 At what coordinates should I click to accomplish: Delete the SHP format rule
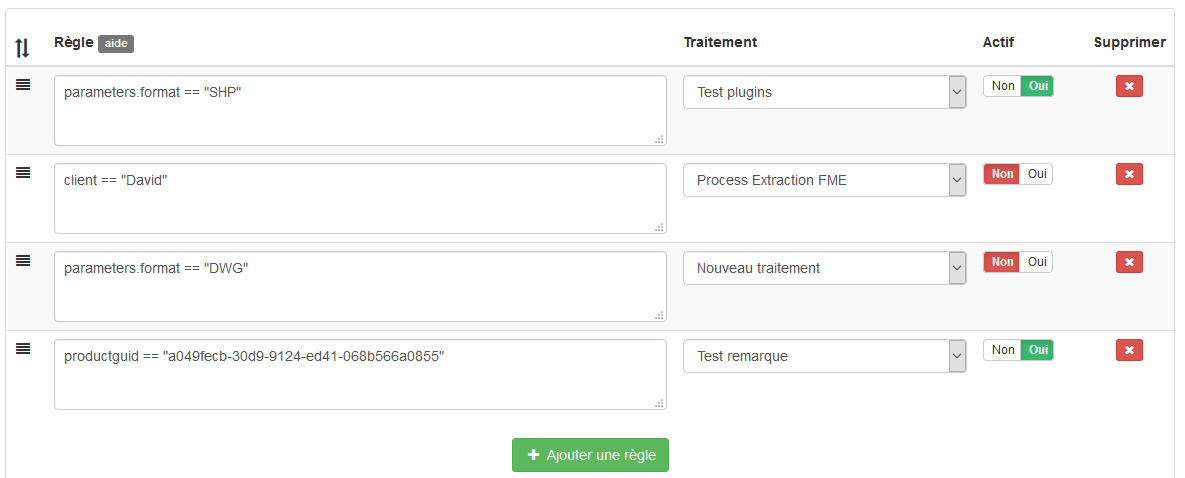click(1129, 87)
